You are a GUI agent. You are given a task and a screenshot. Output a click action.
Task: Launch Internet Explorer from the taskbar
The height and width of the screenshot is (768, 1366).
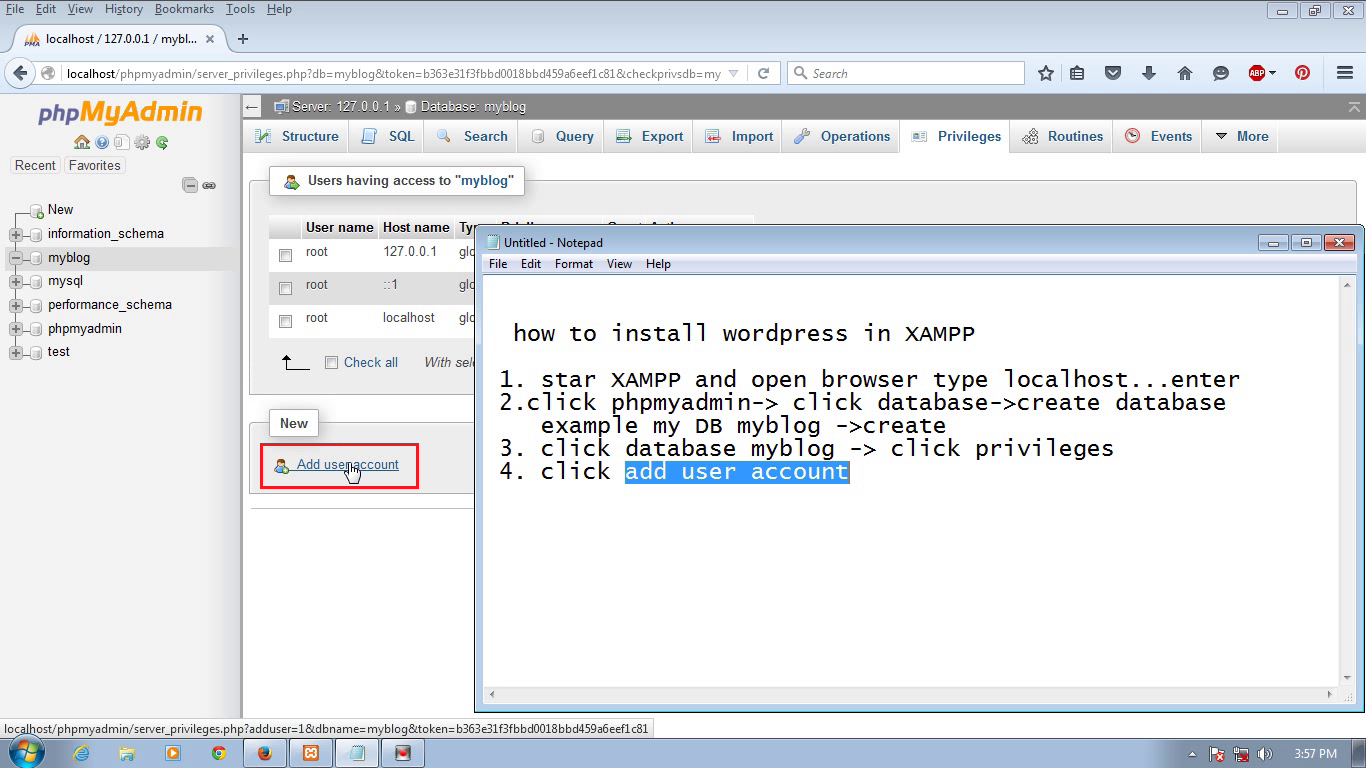(81, 753)
